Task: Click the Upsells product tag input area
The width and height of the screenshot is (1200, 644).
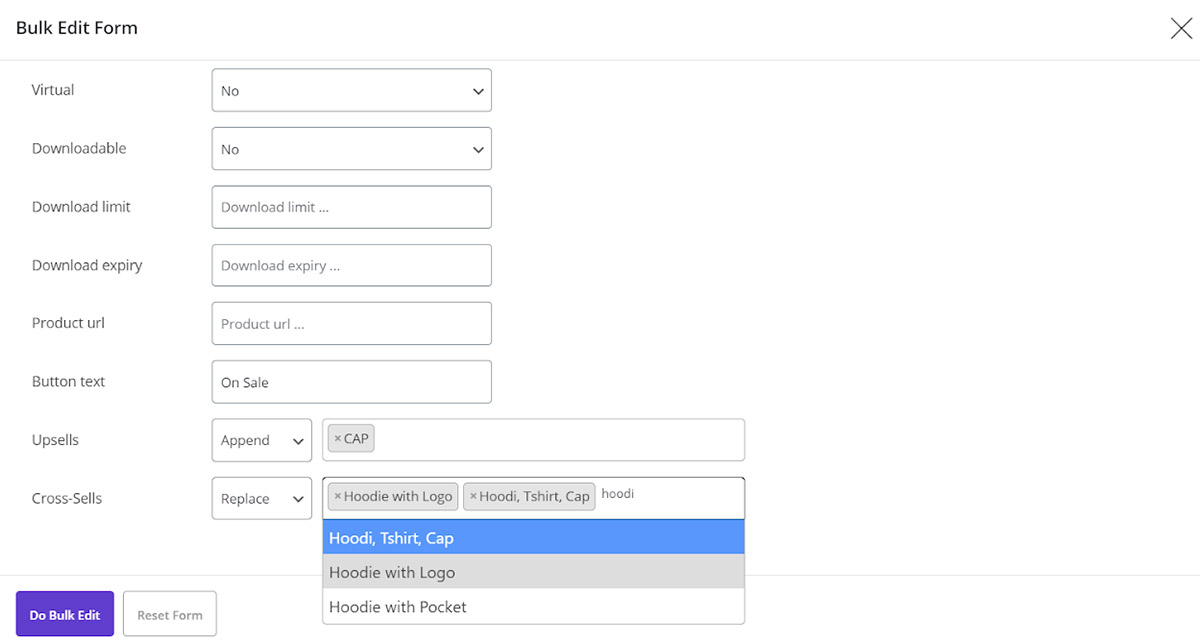Action: pyautogui.click(x=560, y=440)
